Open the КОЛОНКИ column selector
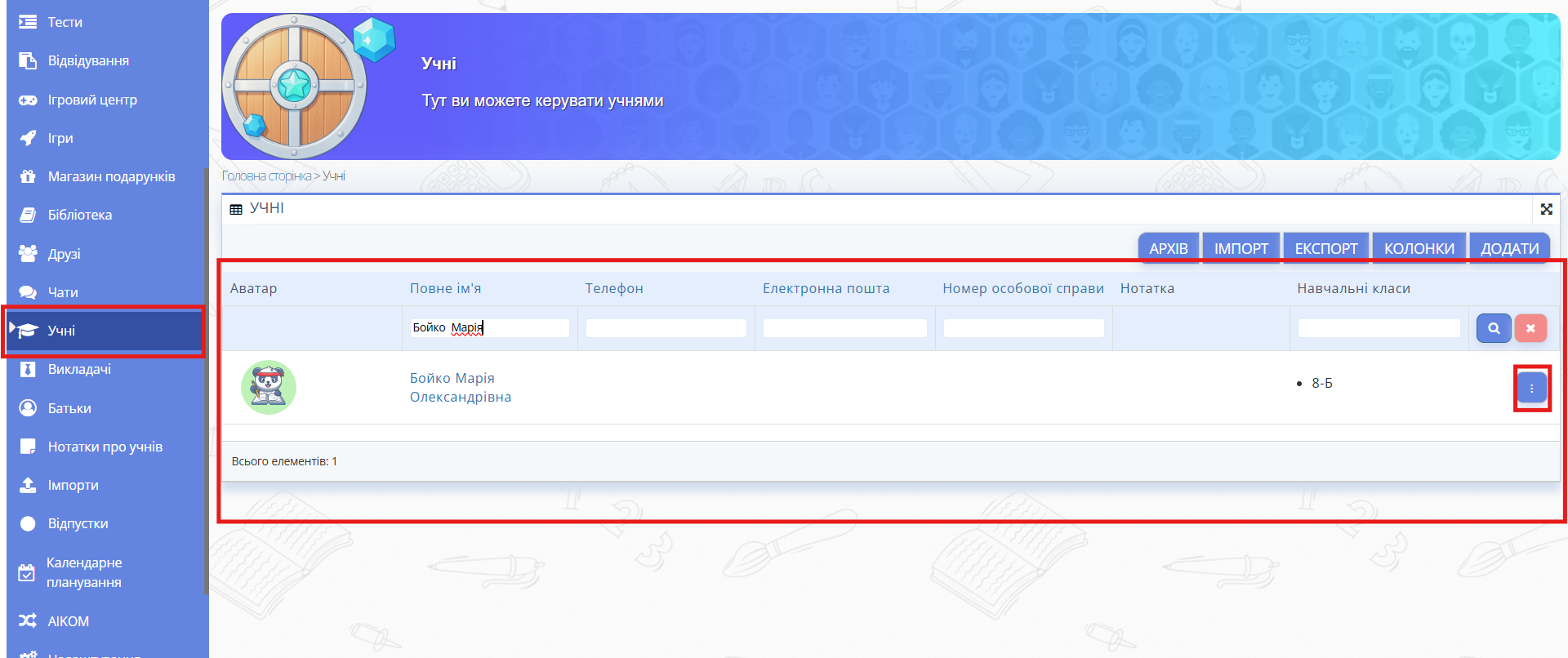The width and height of the screenshot is (1568, 658). pos(1419,248)
